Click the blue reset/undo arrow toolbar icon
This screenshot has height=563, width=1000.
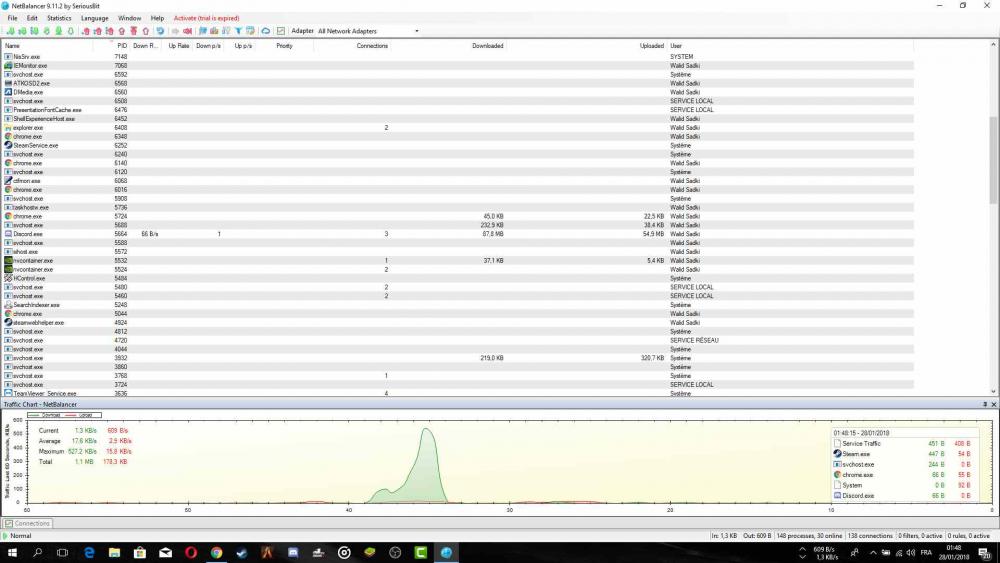pos(161,31)
